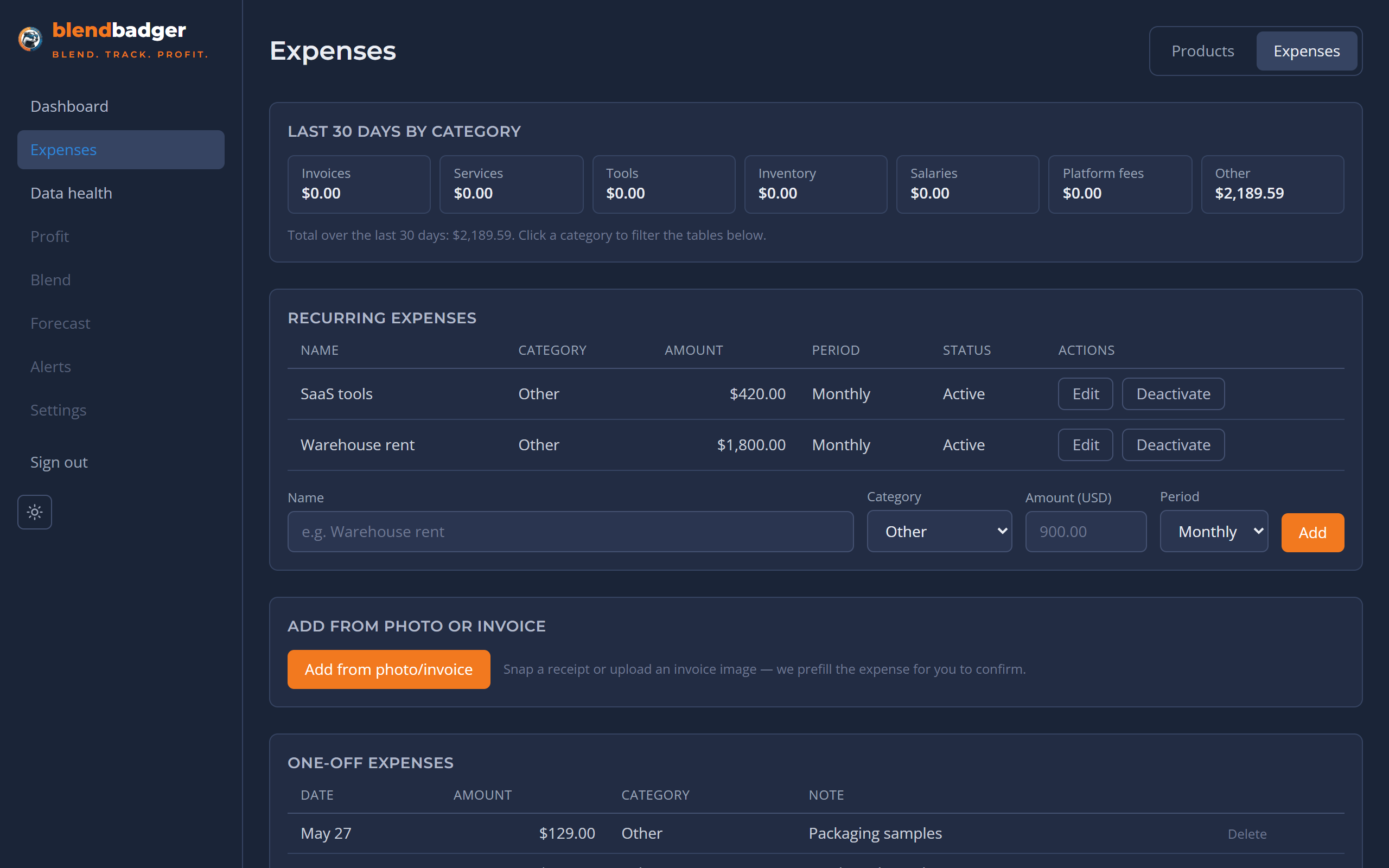
Task: Click the Total over last 30 days text
Action: point(526,235)
